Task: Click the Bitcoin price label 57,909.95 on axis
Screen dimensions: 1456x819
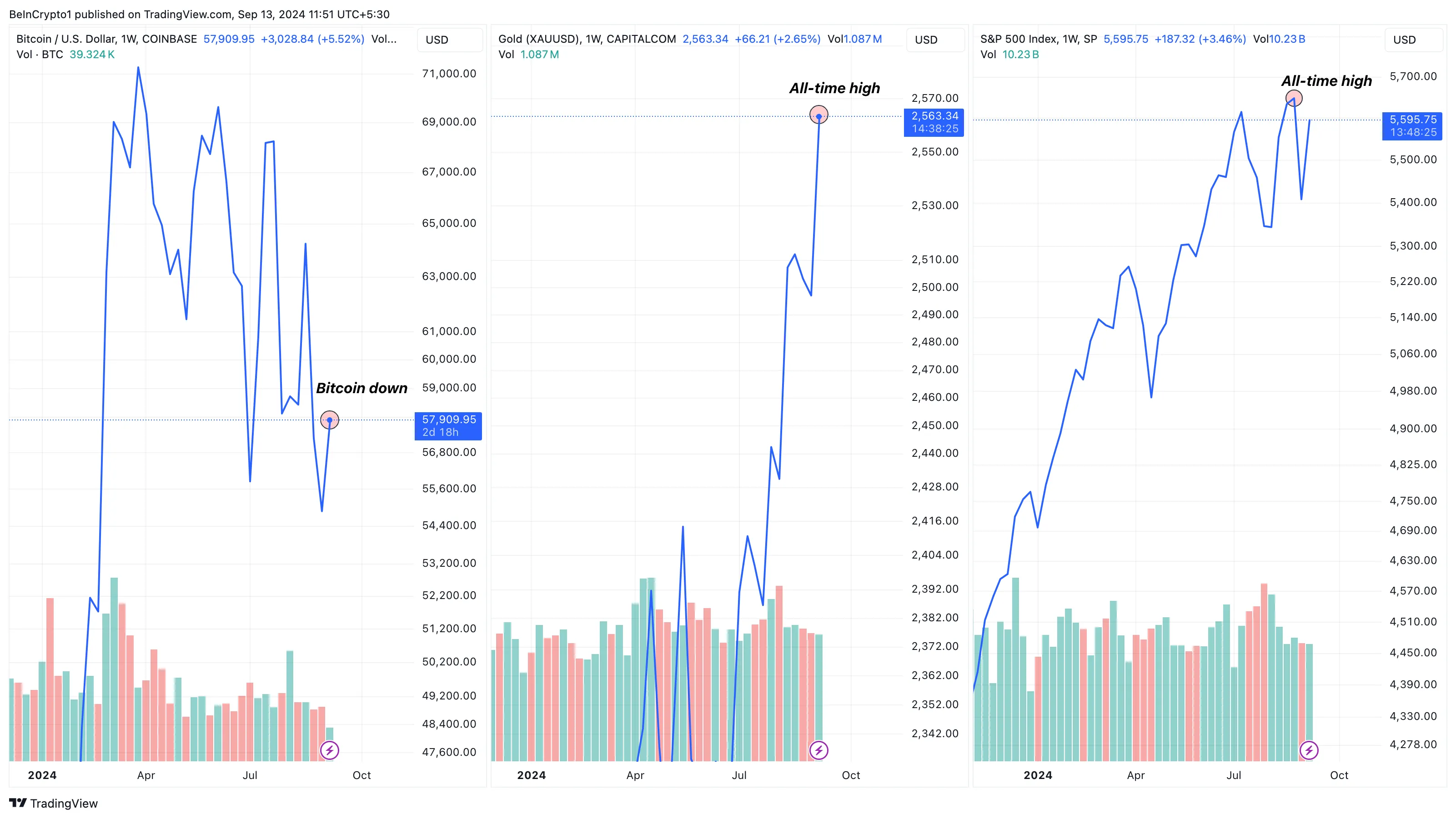Action: tap(448, 426)
